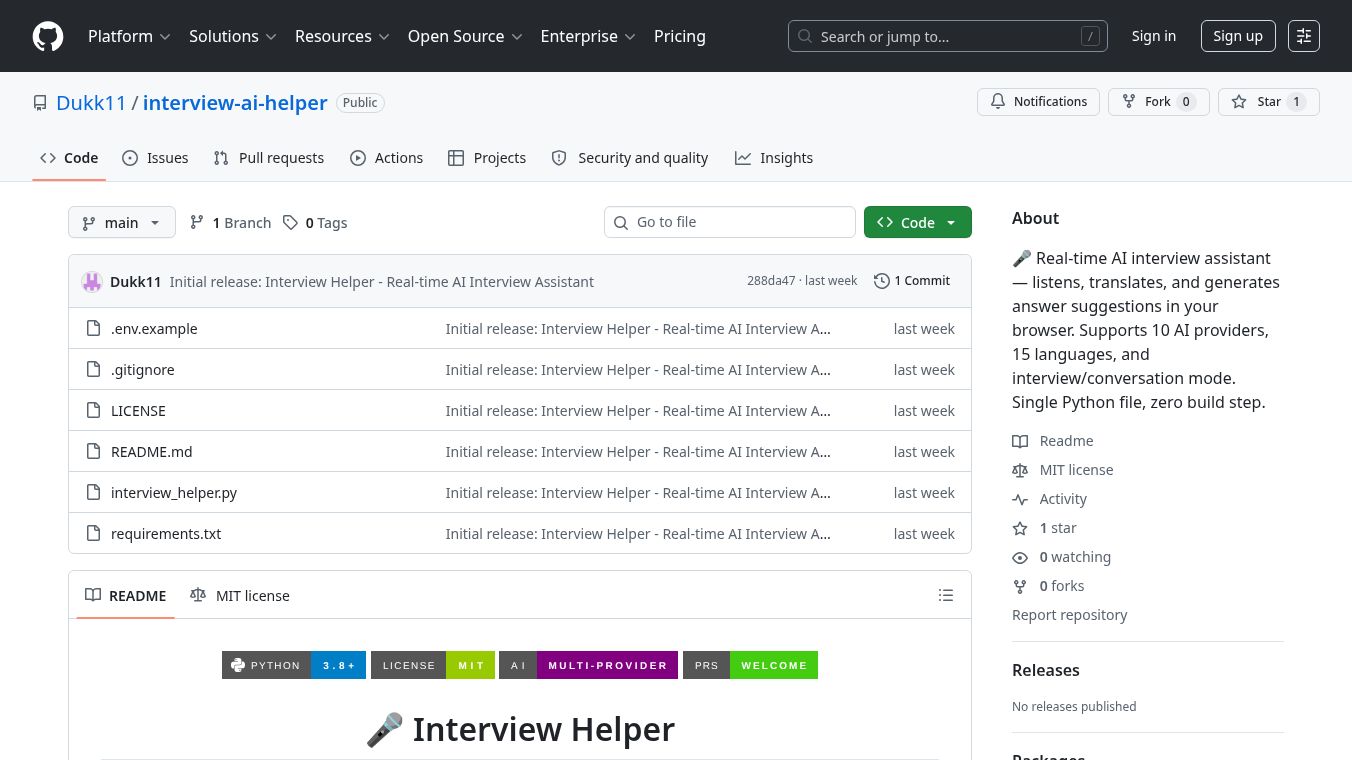
Task: Click the file icon beside interview_helper.py
Action: 93,493
